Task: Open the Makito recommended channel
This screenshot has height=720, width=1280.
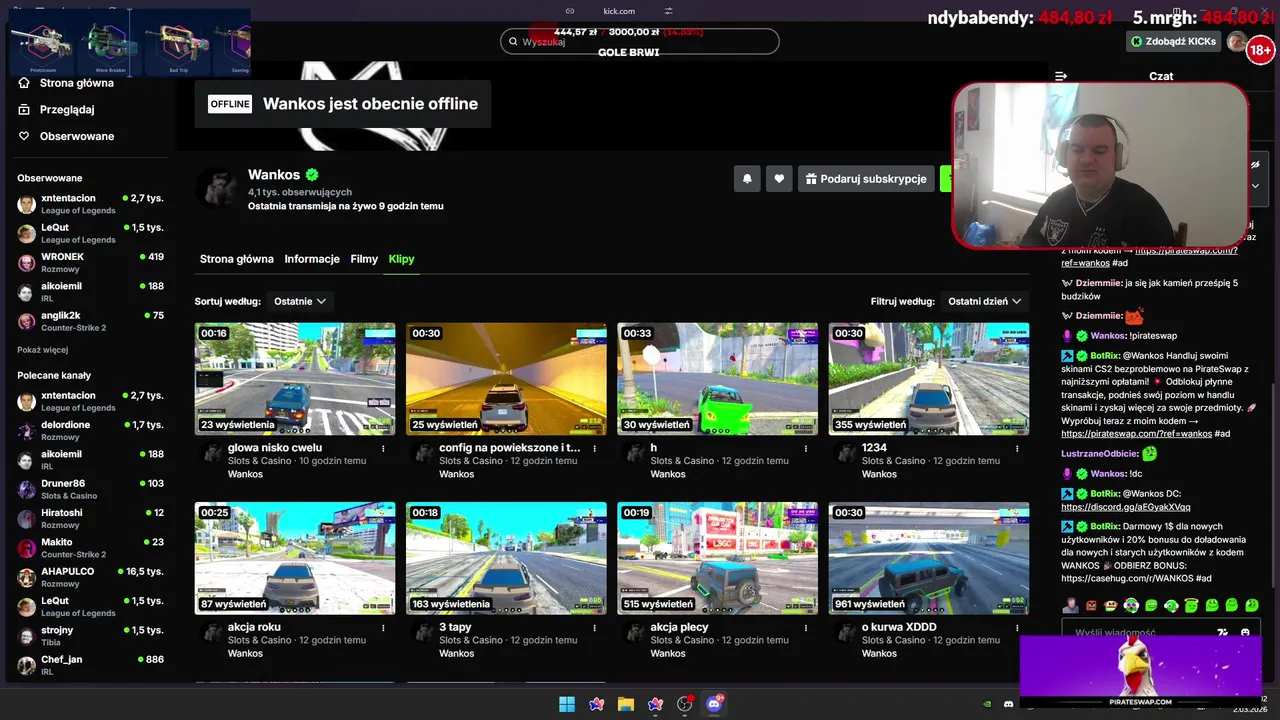Action: pos(90,547)
